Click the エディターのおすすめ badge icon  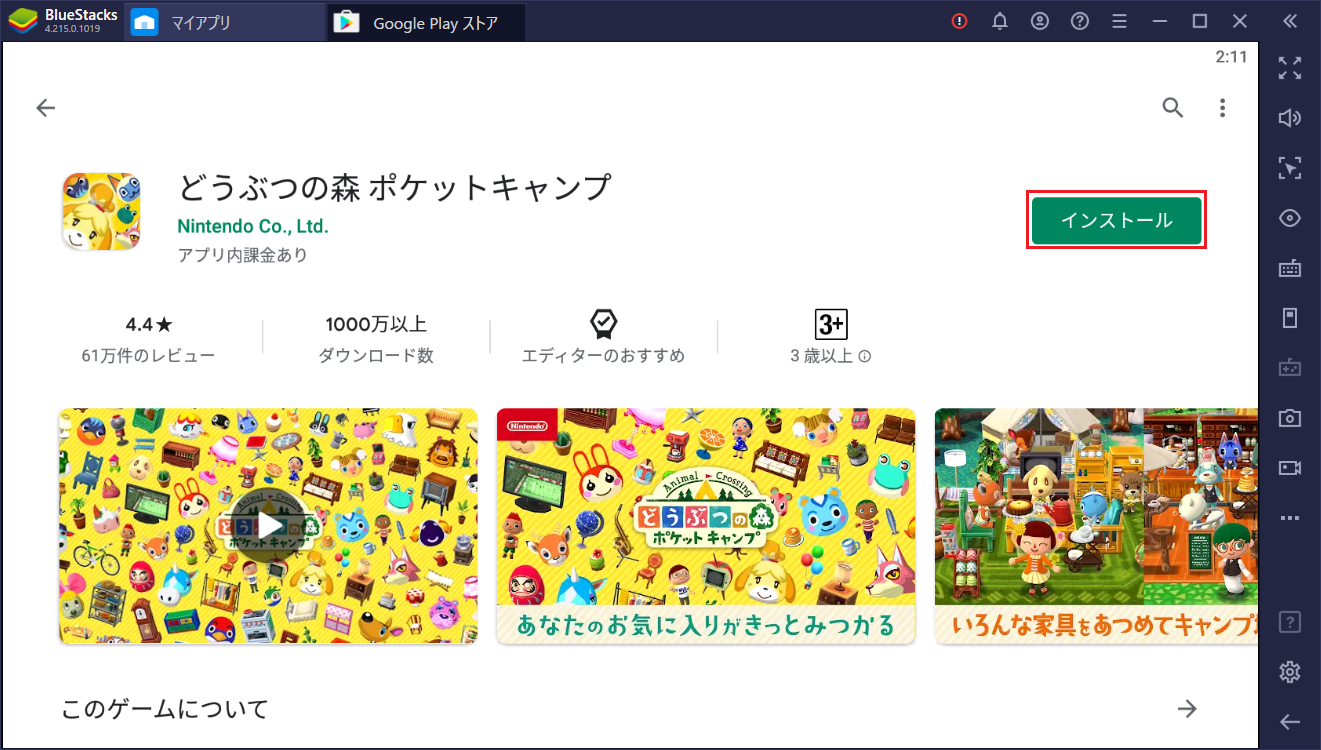603,324
